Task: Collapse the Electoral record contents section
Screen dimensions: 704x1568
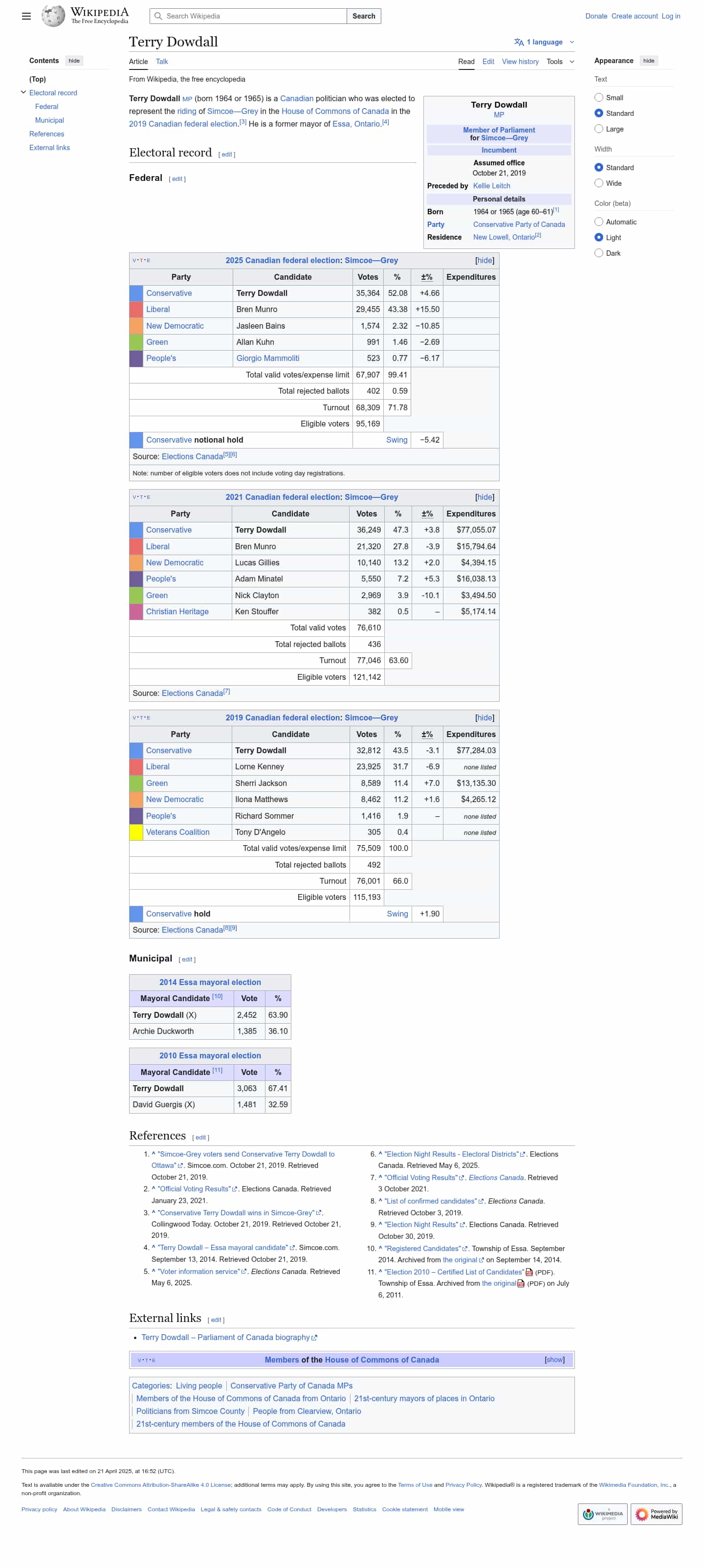Action: tap(24, 93)
